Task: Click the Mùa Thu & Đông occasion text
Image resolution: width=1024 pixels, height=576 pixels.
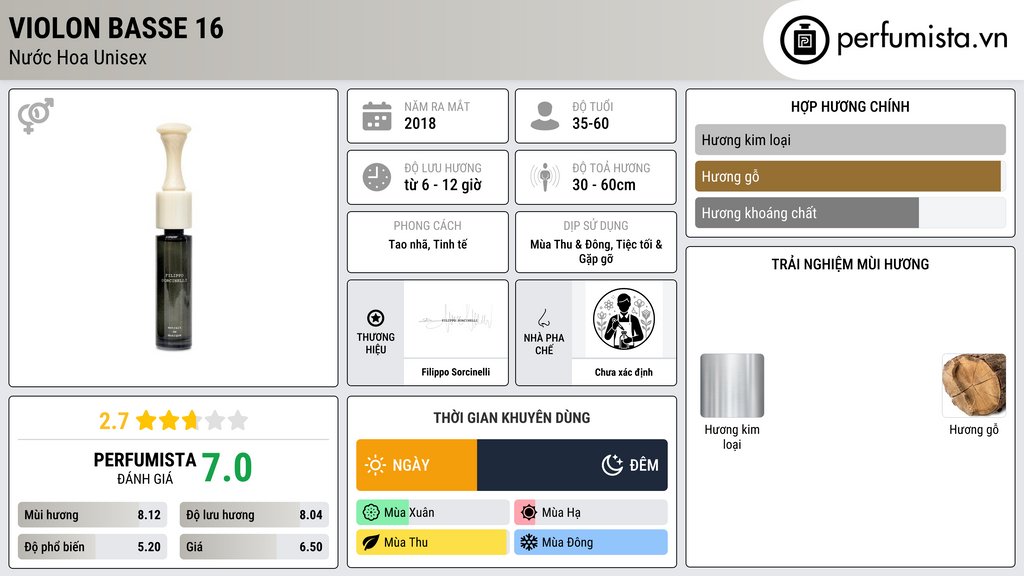Action: pos(596,251)
